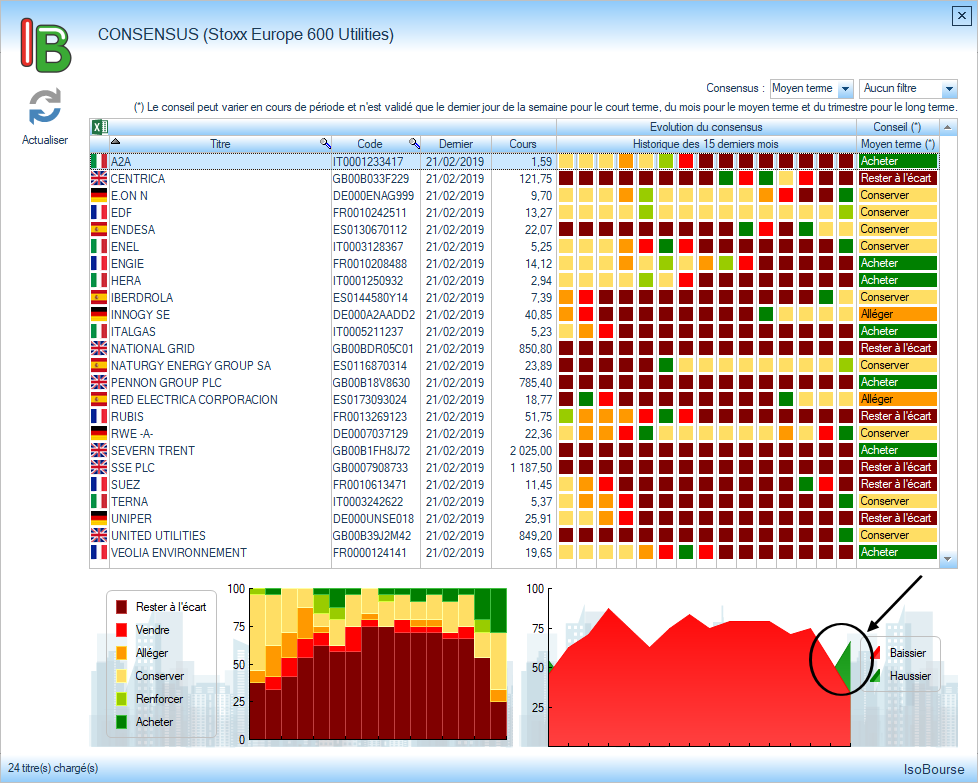This screenshot has width=978, height=783.
Task: Open the Aucun filtre dropdown
Action: point(949,89)
